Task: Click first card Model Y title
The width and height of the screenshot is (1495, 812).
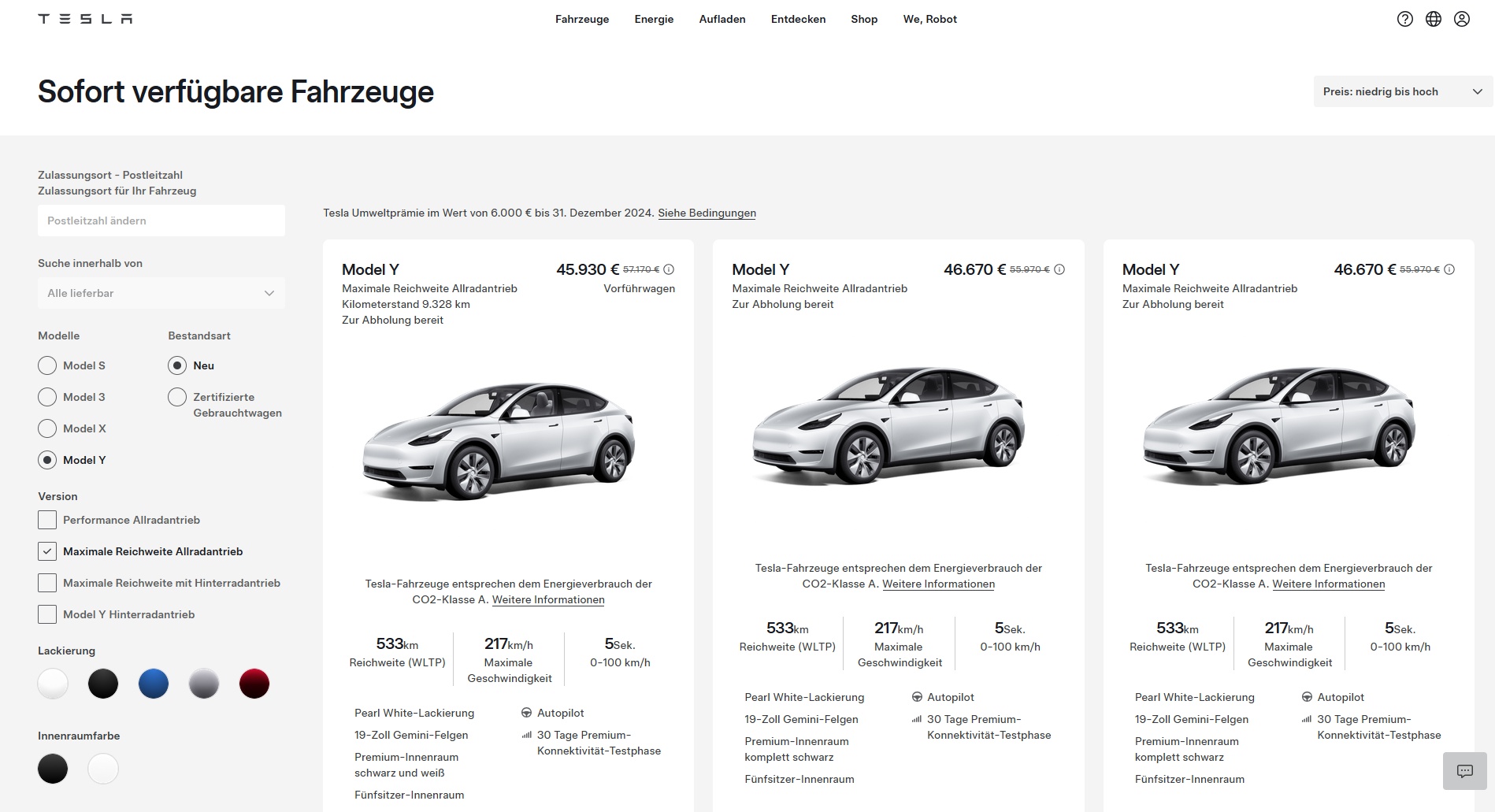Action: [x=370, y=269]
